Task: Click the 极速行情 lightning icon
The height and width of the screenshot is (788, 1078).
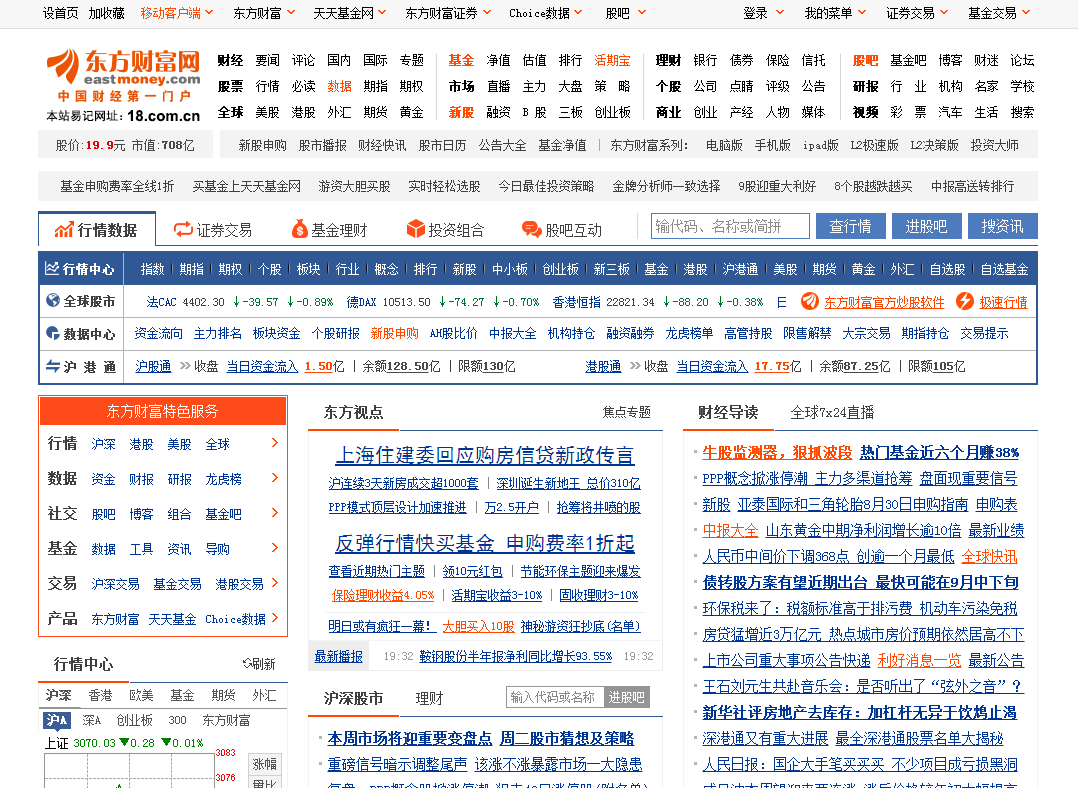Action: coord(965,301)
